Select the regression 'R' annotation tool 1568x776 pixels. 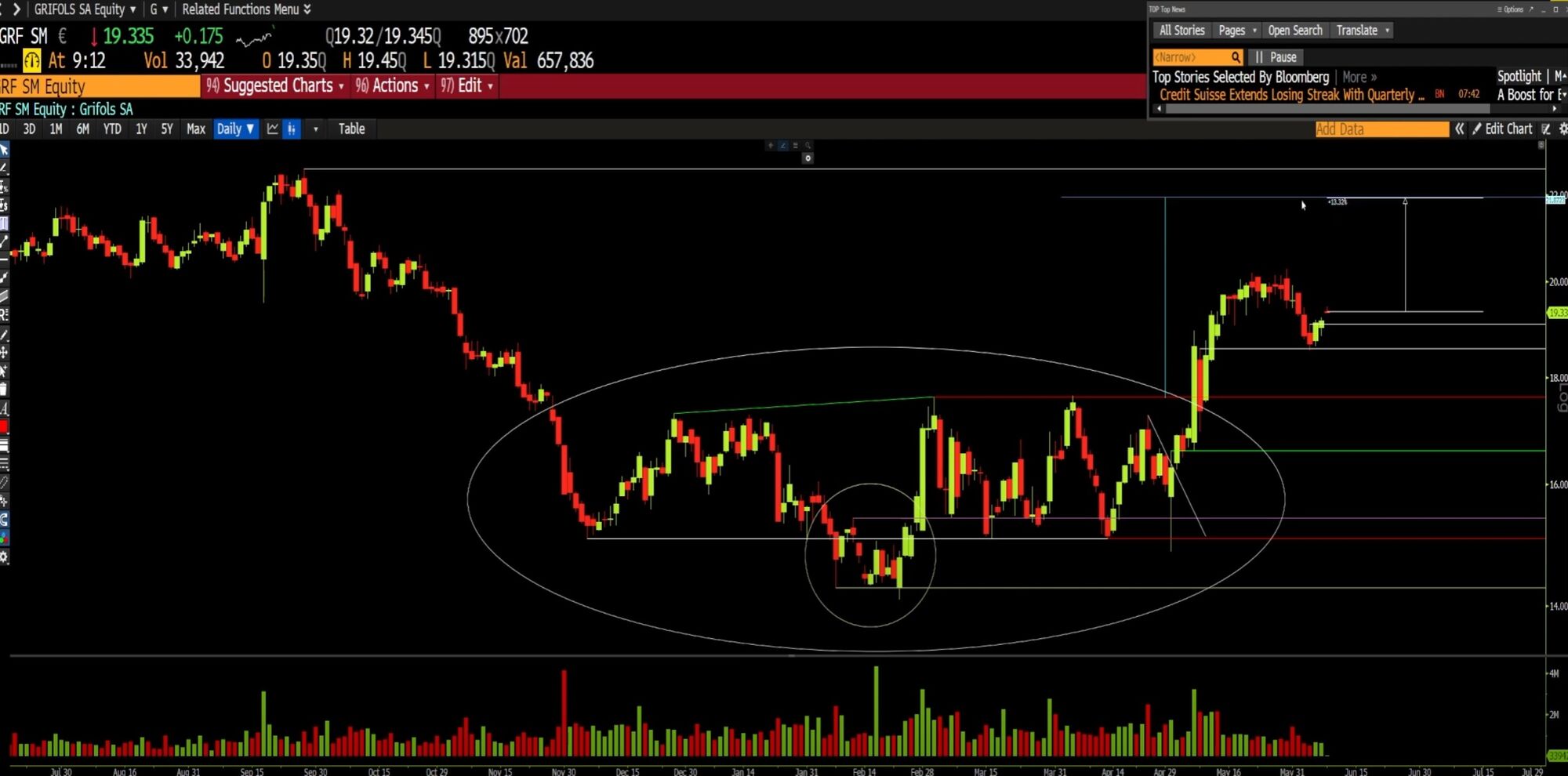[x=4, y=315]
